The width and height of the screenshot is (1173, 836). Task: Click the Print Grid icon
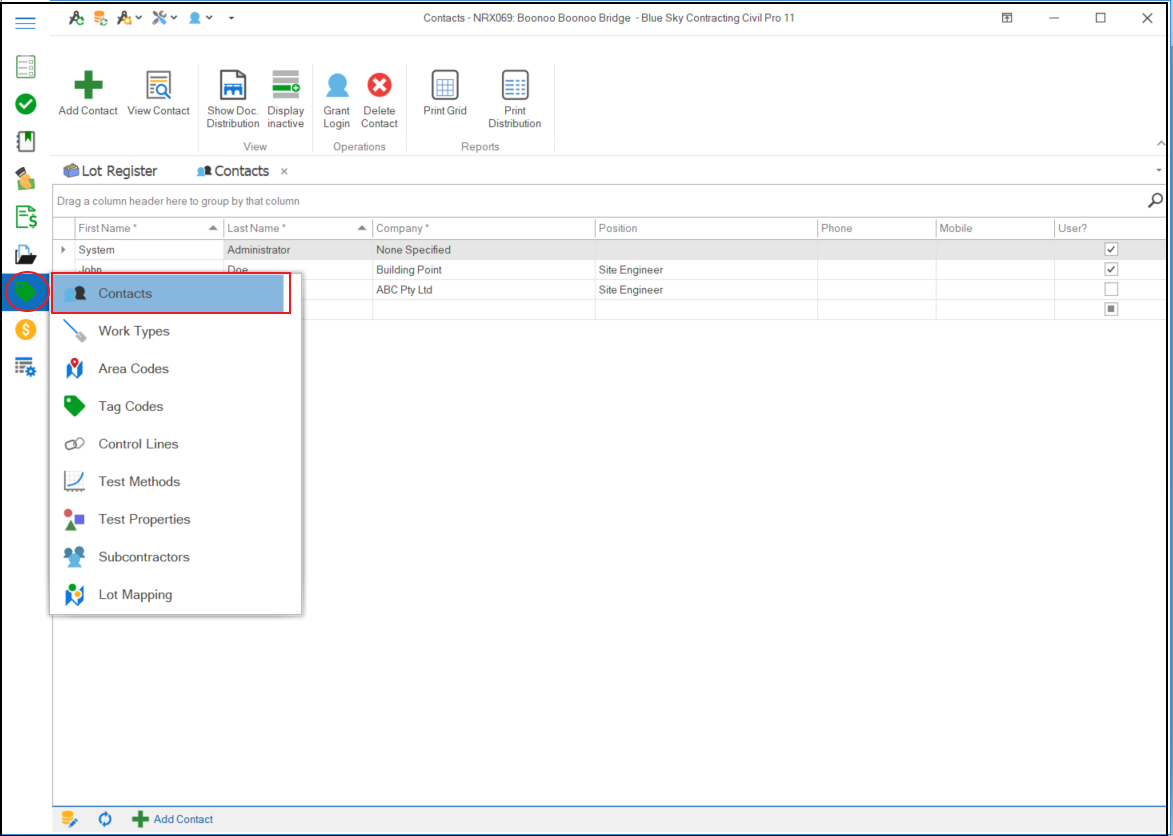pos(445,86)
